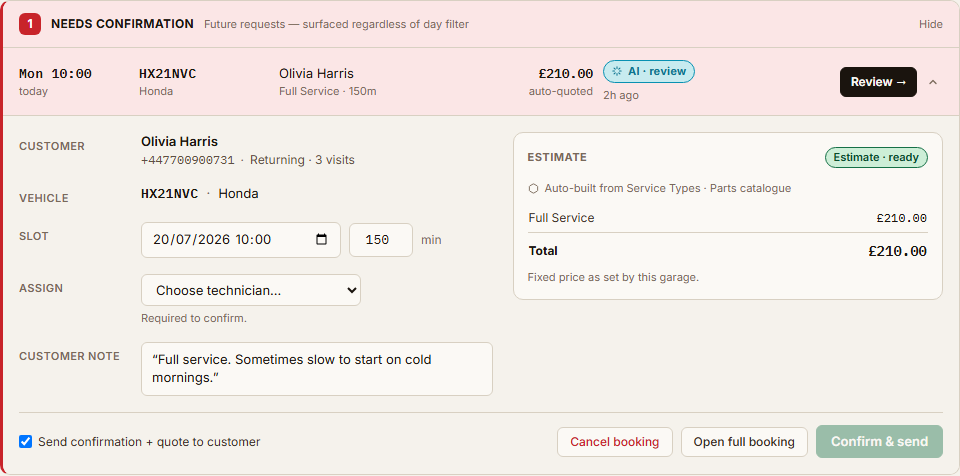Click customer phone number +447700900731
This screenshot has width=960, height=476.
pos(188,161)
